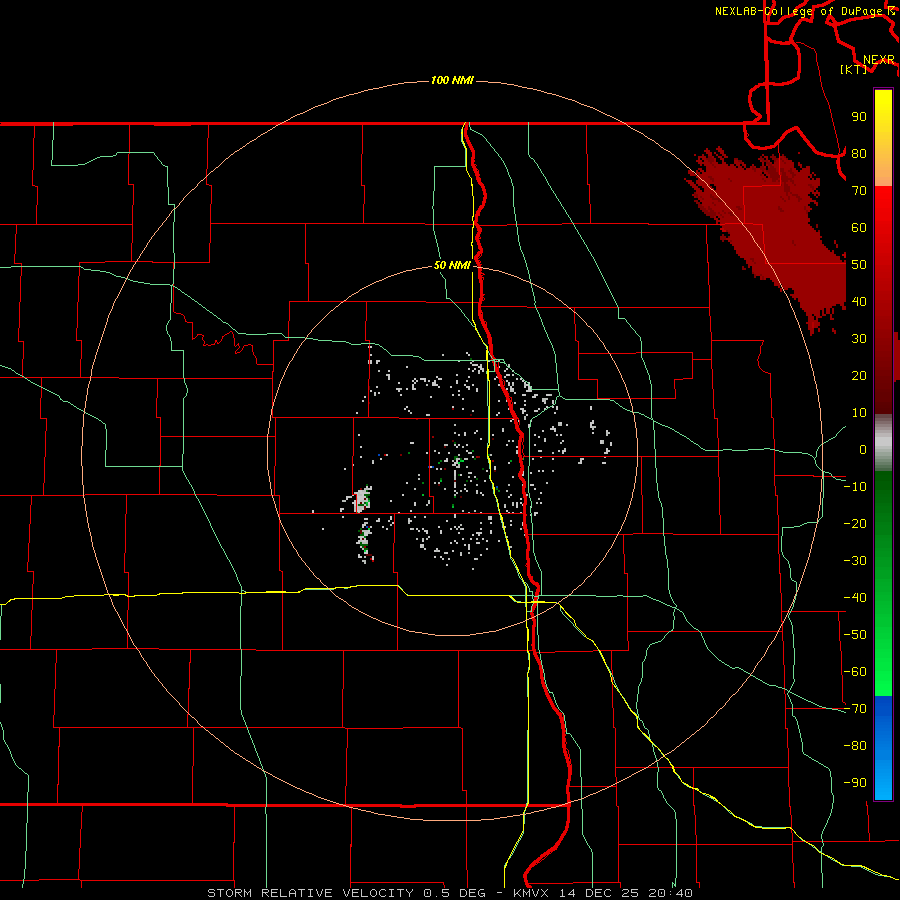Click the -20 value on velocity scale
The image size is (900, 900).
coord(855,523)
